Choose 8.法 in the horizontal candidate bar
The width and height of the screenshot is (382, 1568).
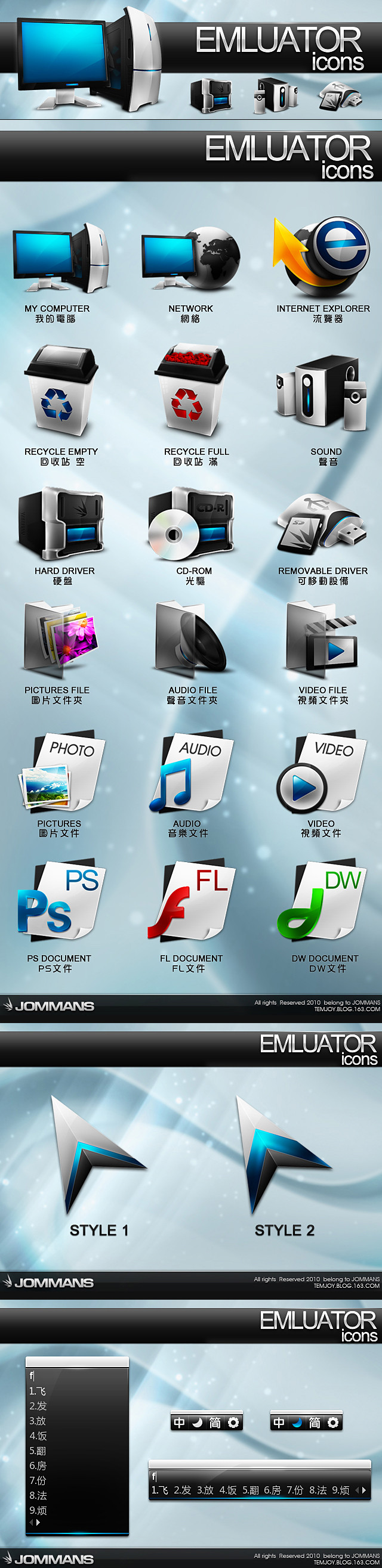(x=318, y=1490)
